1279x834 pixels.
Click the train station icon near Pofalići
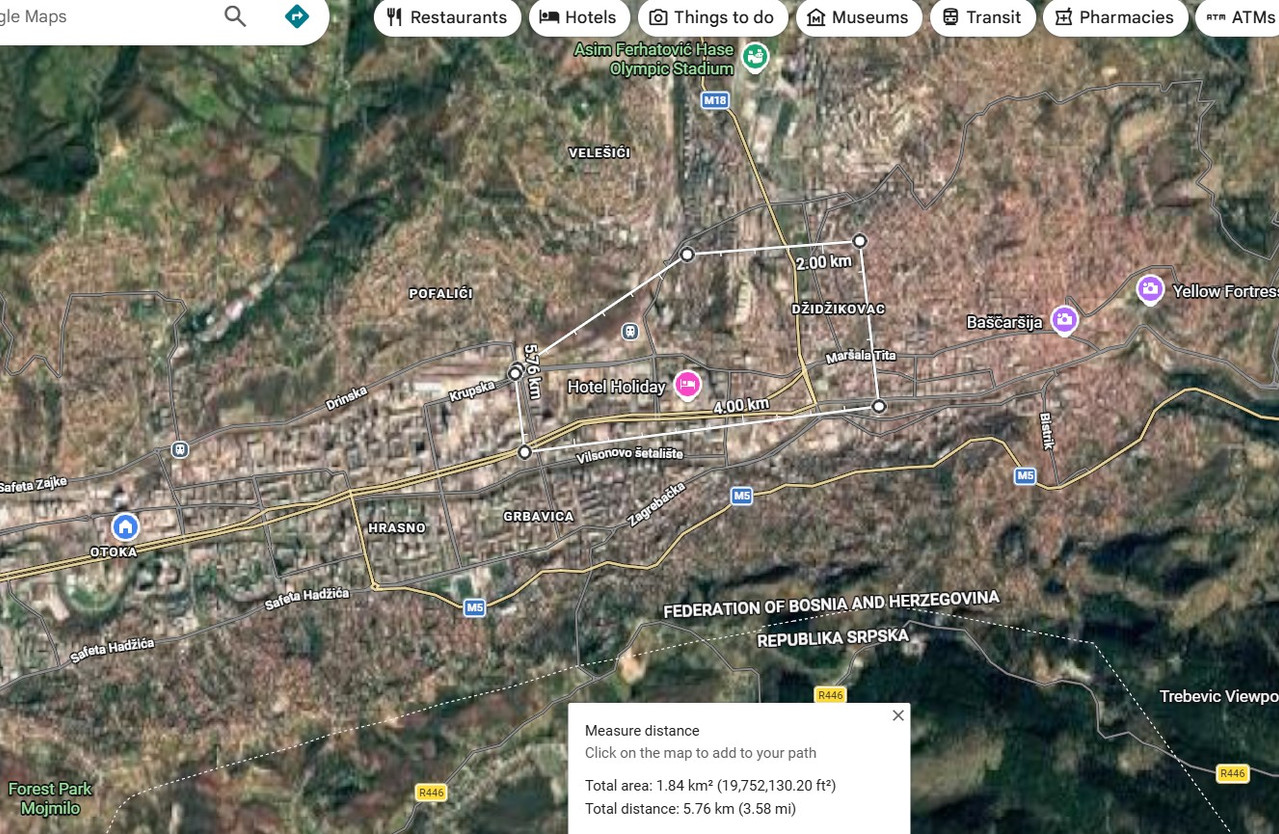click(x=630, y=331)
